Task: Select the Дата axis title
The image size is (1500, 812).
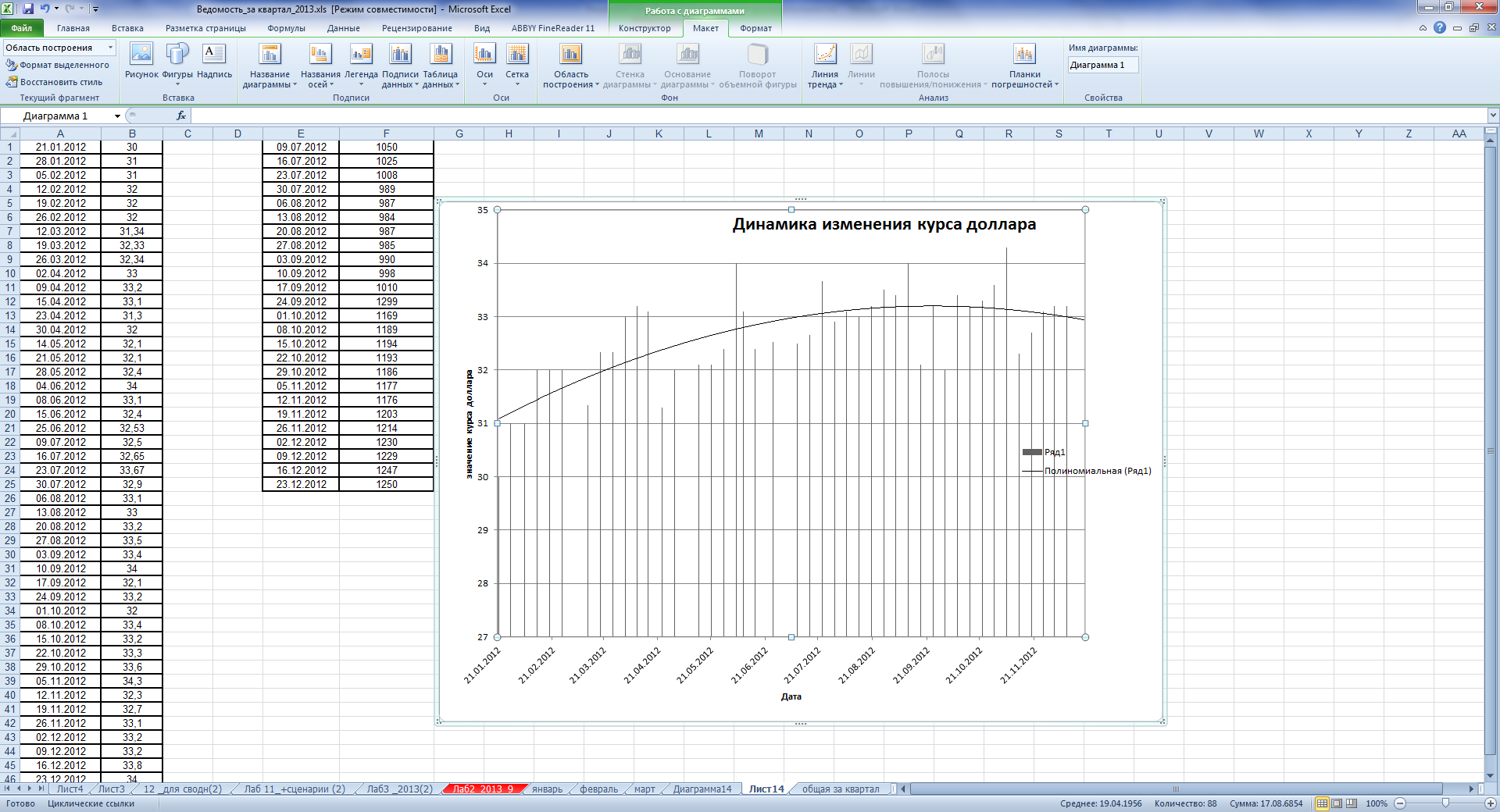Action: tap(791, 696)
